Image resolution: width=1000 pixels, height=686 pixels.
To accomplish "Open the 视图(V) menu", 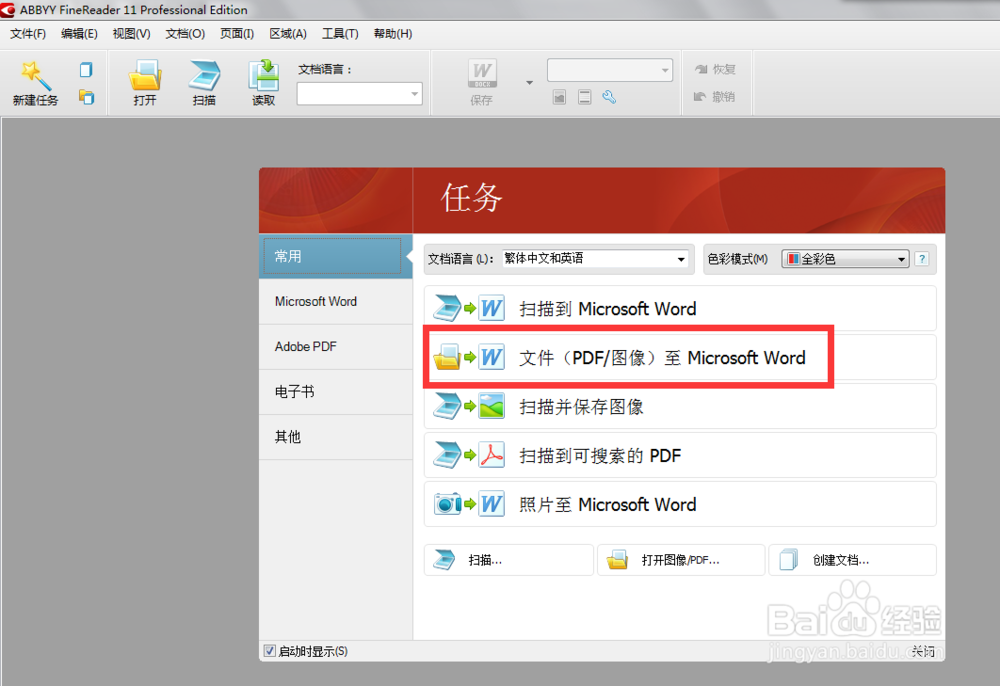I will pos(131,34).
